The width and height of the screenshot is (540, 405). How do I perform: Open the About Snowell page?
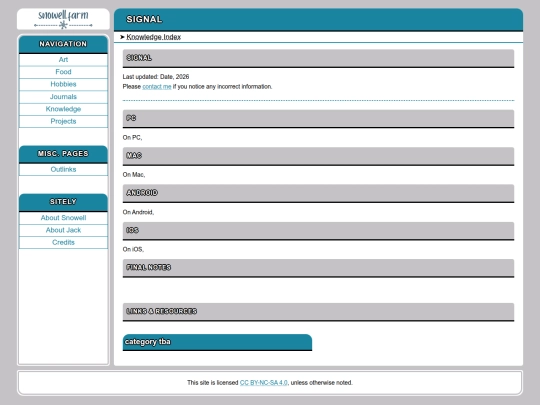(x=63, y=218)
